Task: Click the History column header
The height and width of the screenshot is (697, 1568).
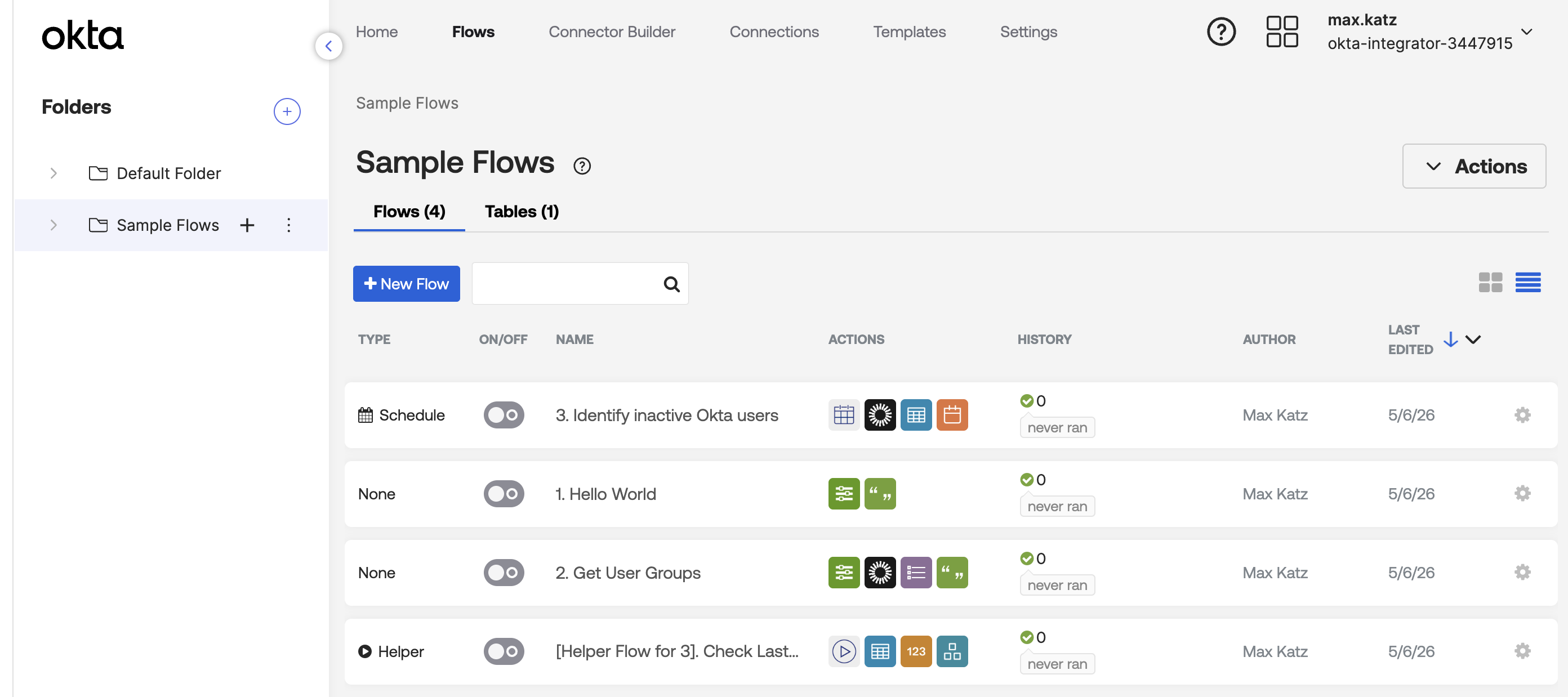Action: point(1044,339)
